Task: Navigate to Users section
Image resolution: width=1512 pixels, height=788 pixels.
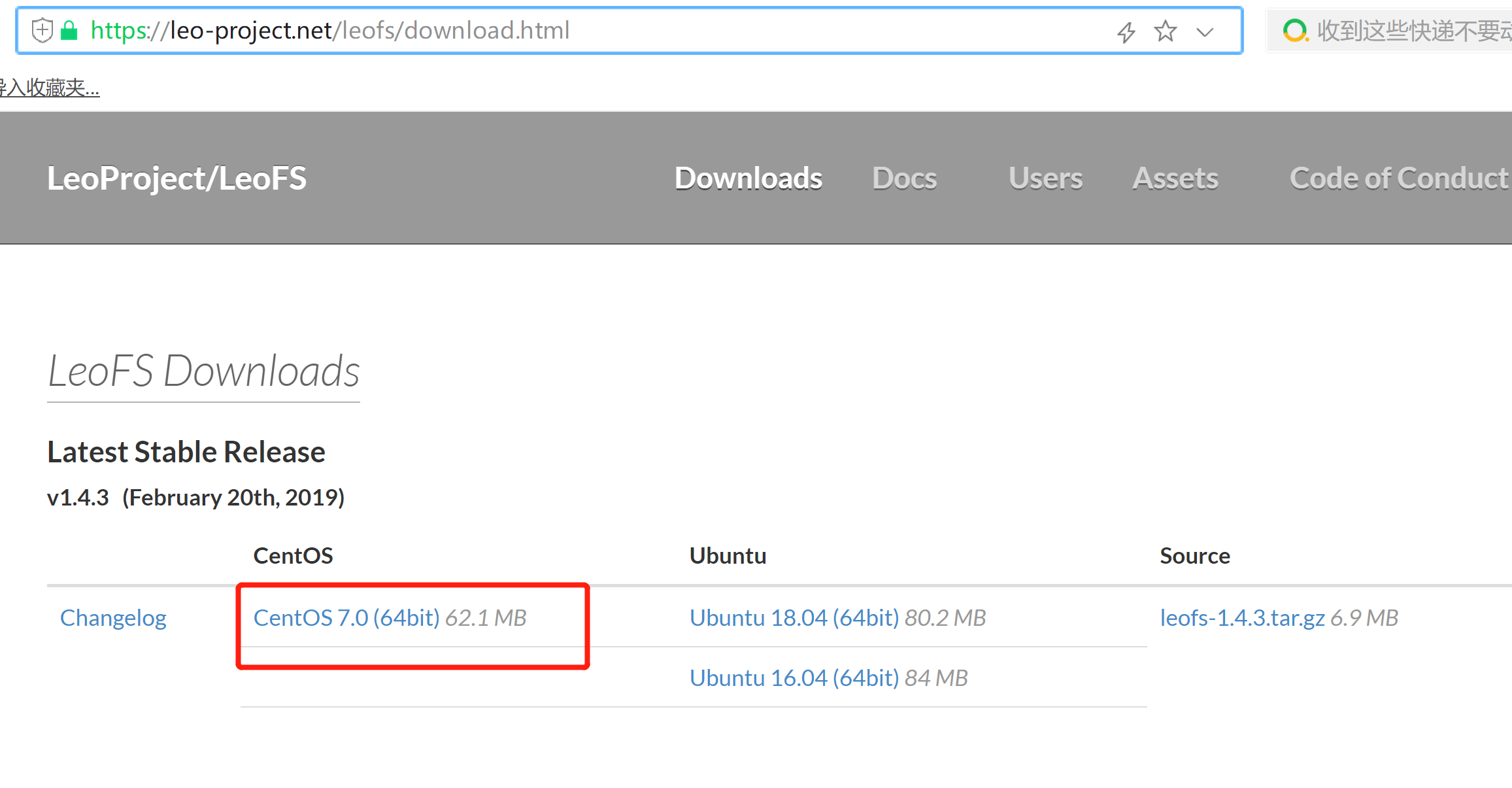Action: coord(1044,178)
